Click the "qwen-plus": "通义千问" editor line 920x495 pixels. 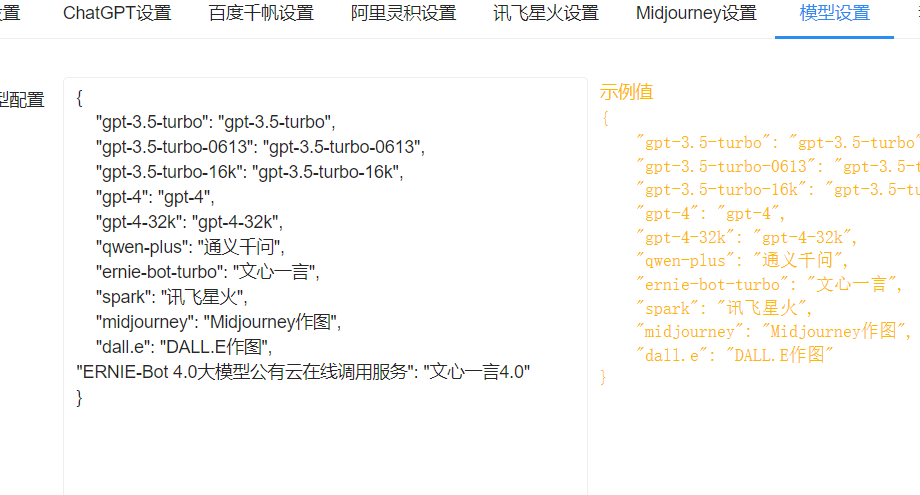190,247
